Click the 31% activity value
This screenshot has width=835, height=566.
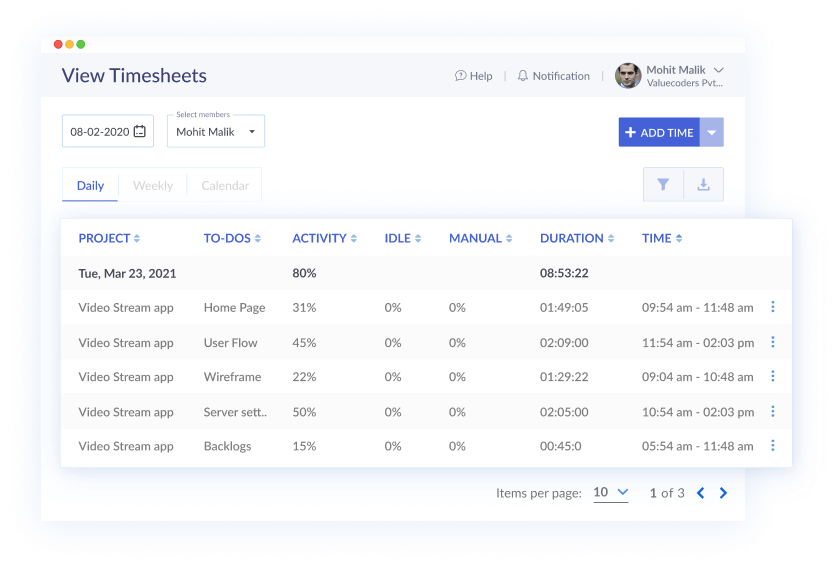point(304,308)
